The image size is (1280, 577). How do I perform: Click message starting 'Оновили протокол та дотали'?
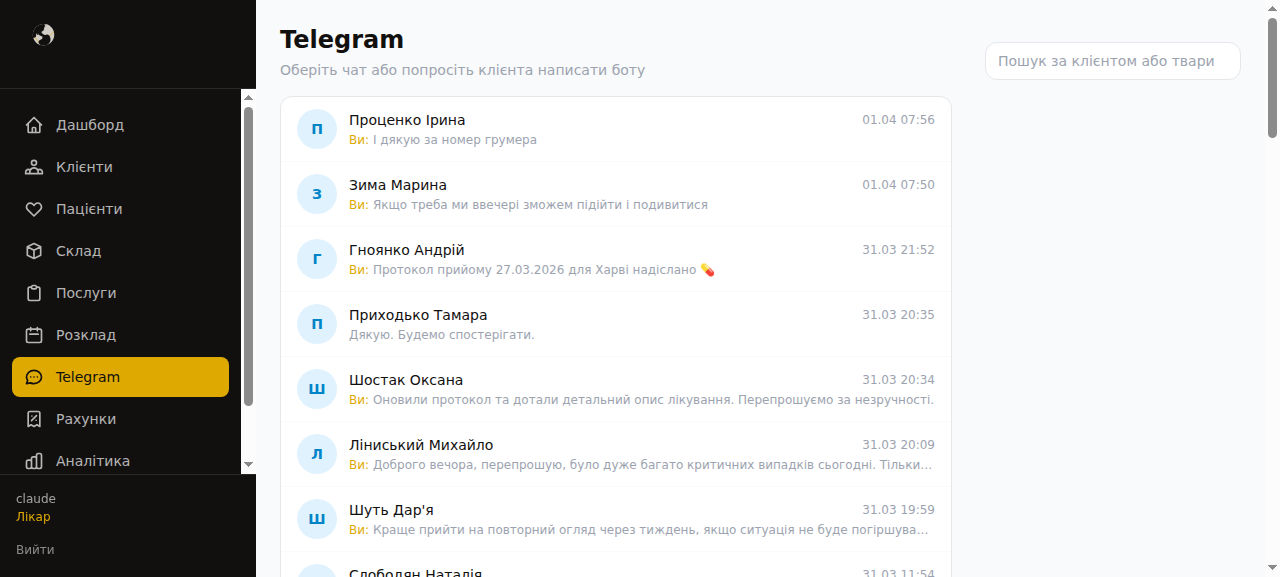[x=653, y=400]
